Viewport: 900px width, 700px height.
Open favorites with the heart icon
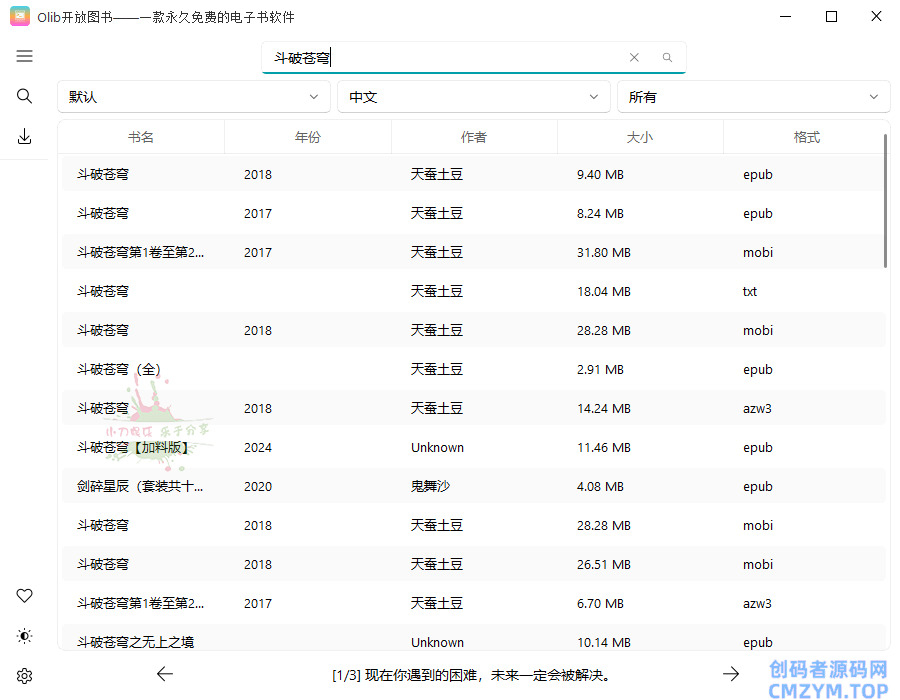(24, 596)
